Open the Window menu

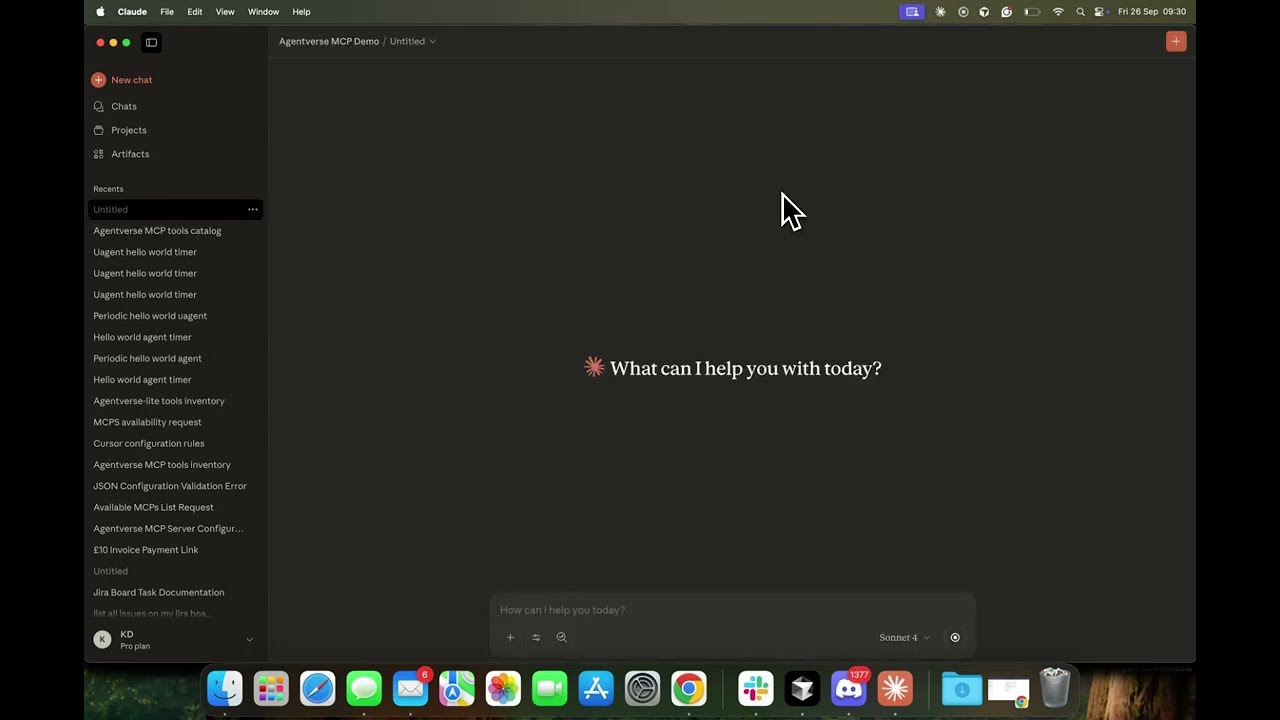(x=264, y=12)
